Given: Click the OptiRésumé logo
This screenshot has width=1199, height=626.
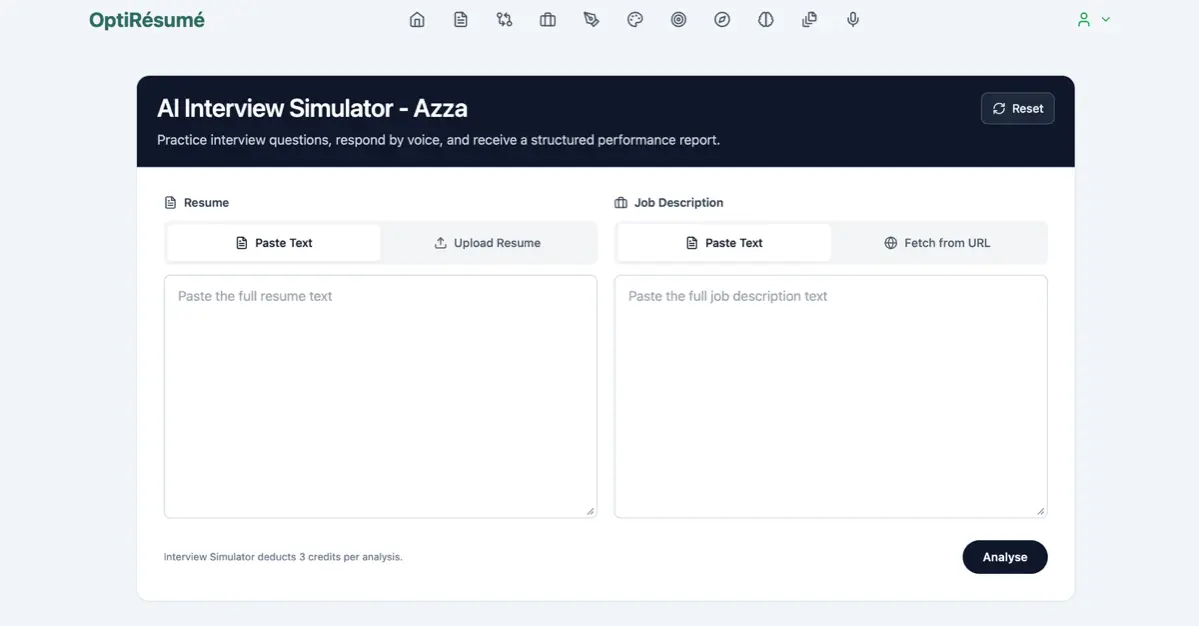Looking at the screenshot, I should click(x=147, y=20).
